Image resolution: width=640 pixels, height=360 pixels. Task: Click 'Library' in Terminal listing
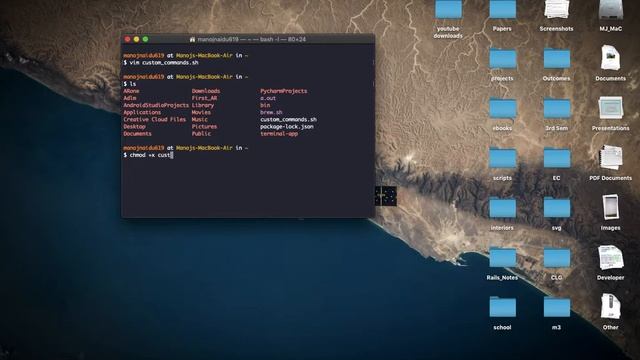[203, 105]
